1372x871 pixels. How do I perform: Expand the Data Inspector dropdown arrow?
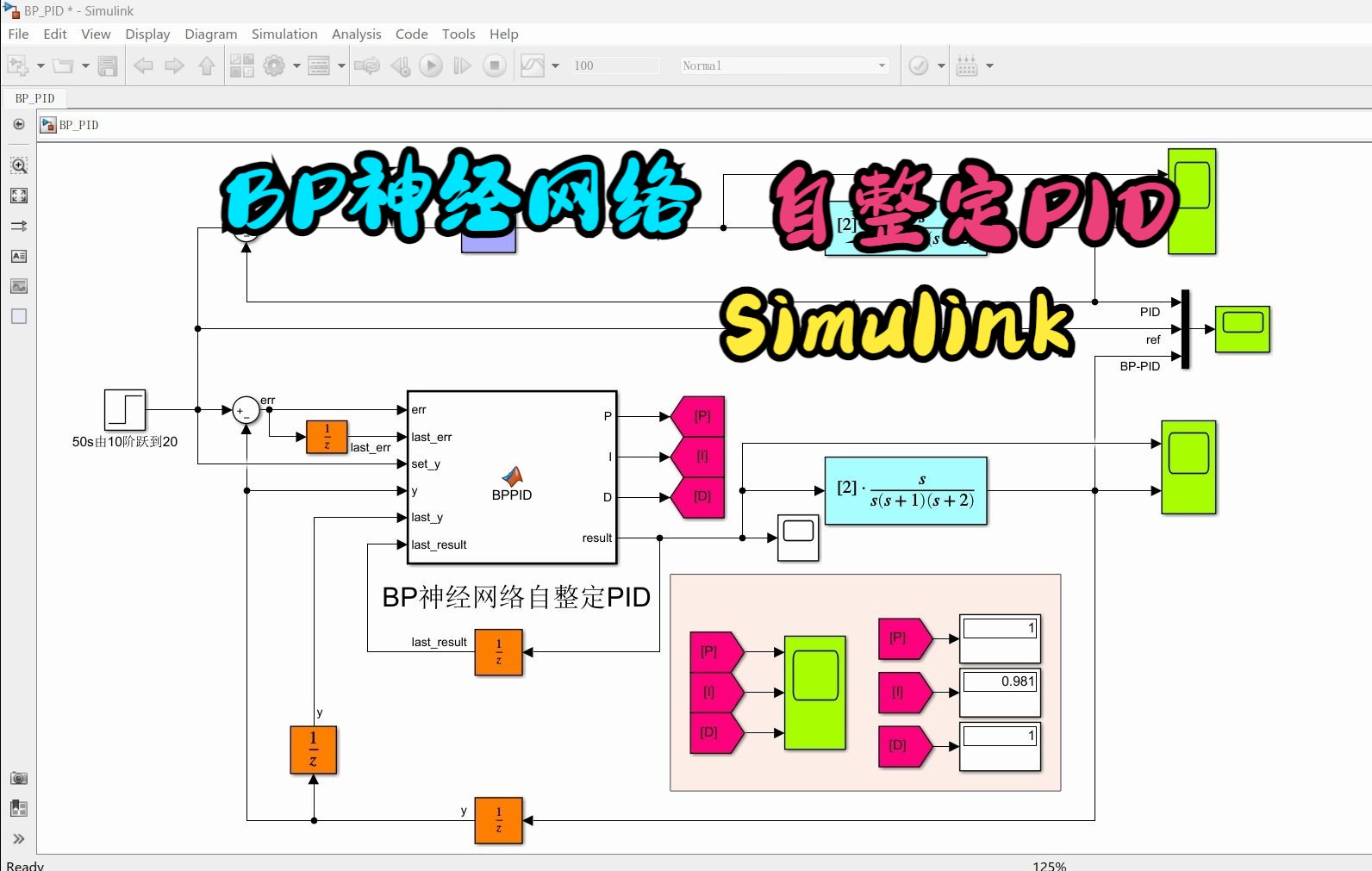coord(555,65)
